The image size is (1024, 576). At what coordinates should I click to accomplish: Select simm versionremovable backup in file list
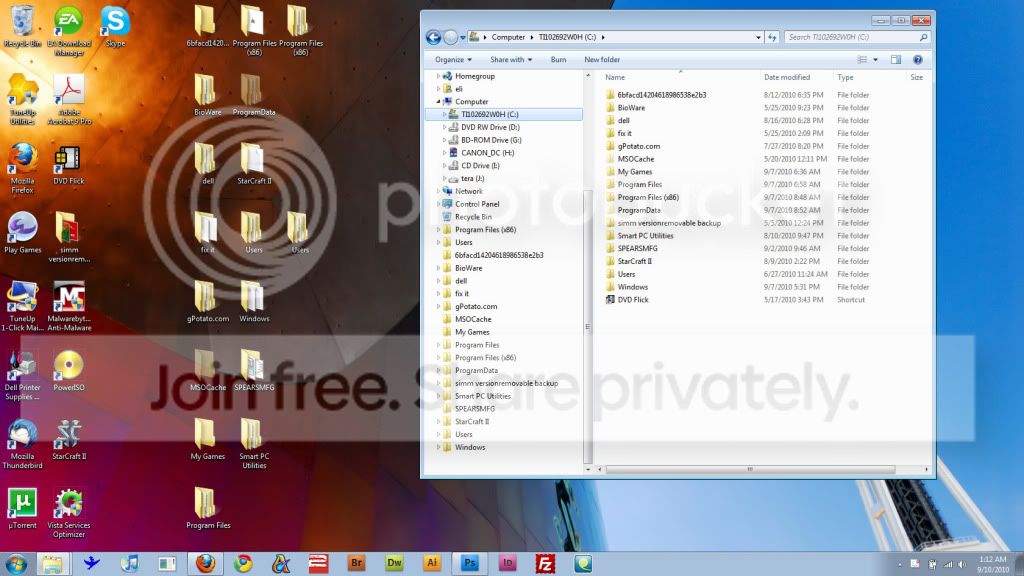[669, 223]
